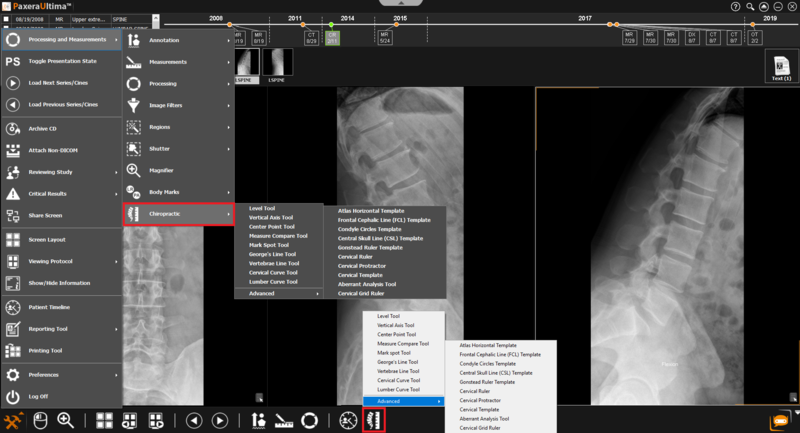
Task: Click the circular rotate icon in bottom toolbar
Action: [310, 420]
